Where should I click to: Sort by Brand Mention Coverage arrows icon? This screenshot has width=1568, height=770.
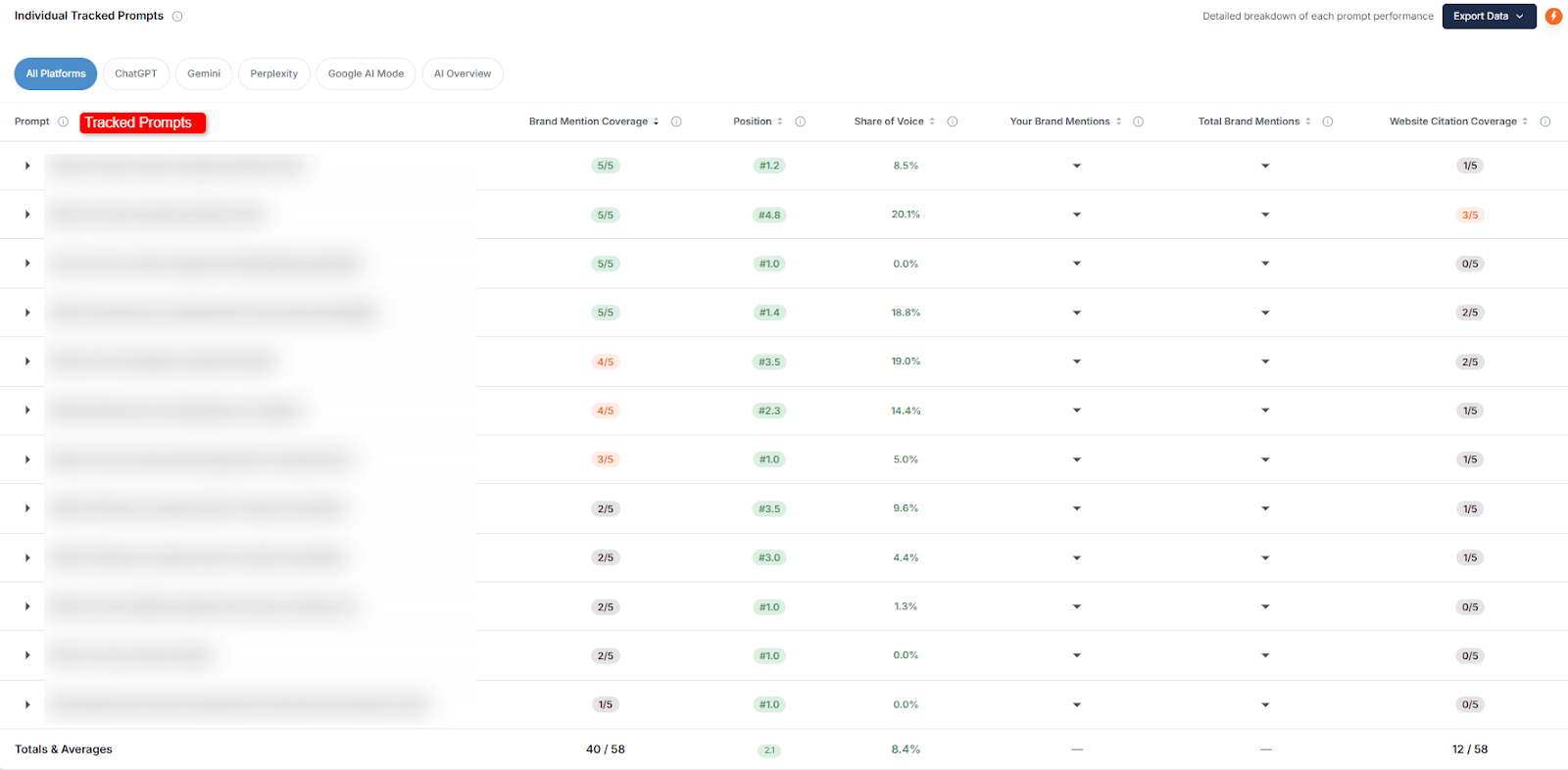[657, 121]
